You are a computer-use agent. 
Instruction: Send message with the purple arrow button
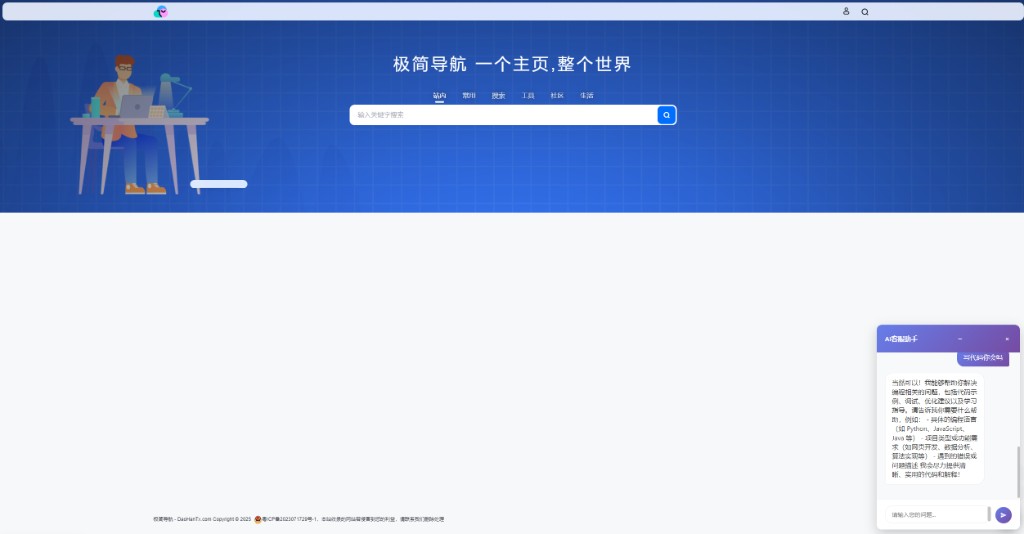coord(1003,515)
